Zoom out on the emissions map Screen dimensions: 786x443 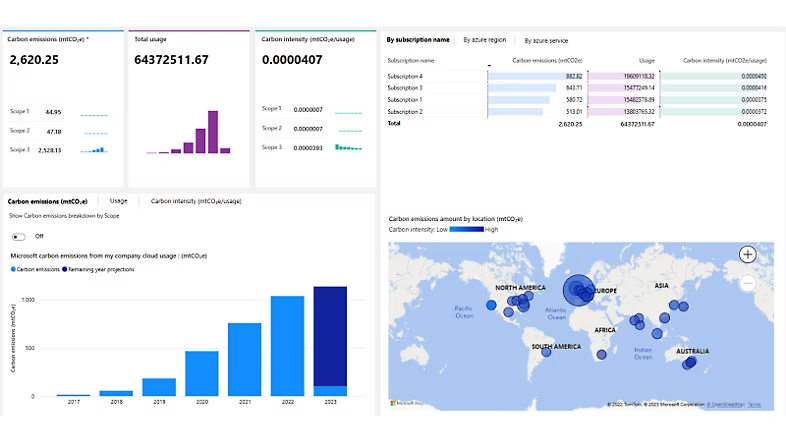click(747, 283)
